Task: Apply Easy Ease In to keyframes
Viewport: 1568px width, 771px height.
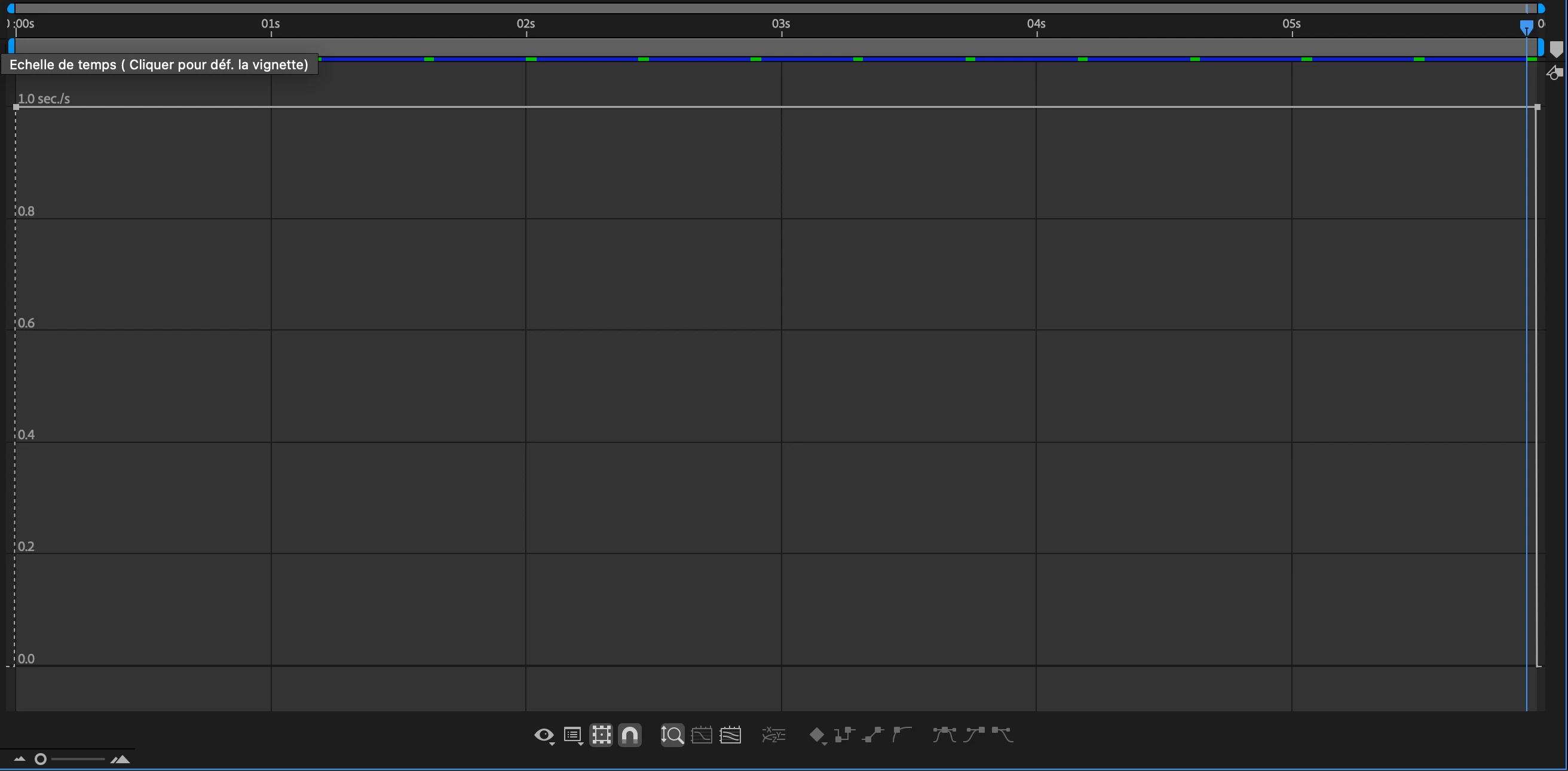Action: click(x=973, y=735)
